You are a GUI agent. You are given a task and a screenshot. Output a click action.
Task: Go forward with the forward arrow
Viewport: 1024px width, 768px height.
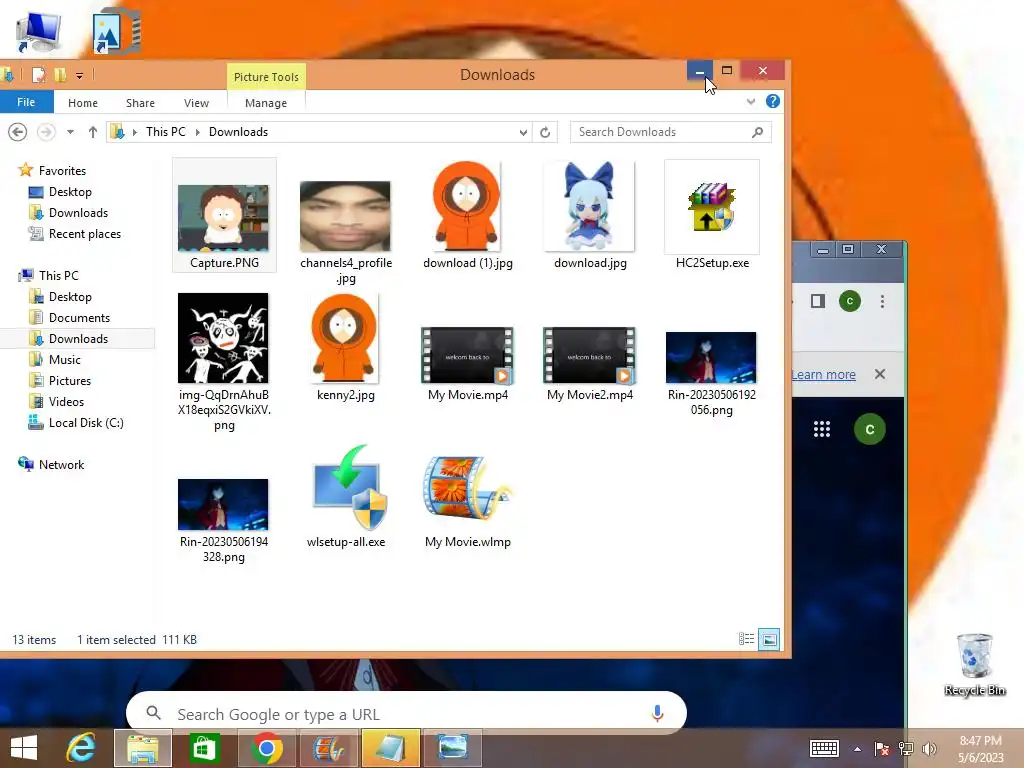46,132
